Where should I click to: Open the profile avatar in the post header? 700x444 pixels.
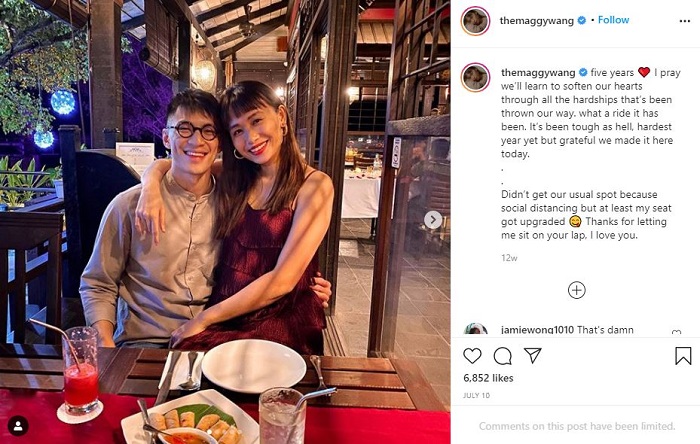click(475, 20)
